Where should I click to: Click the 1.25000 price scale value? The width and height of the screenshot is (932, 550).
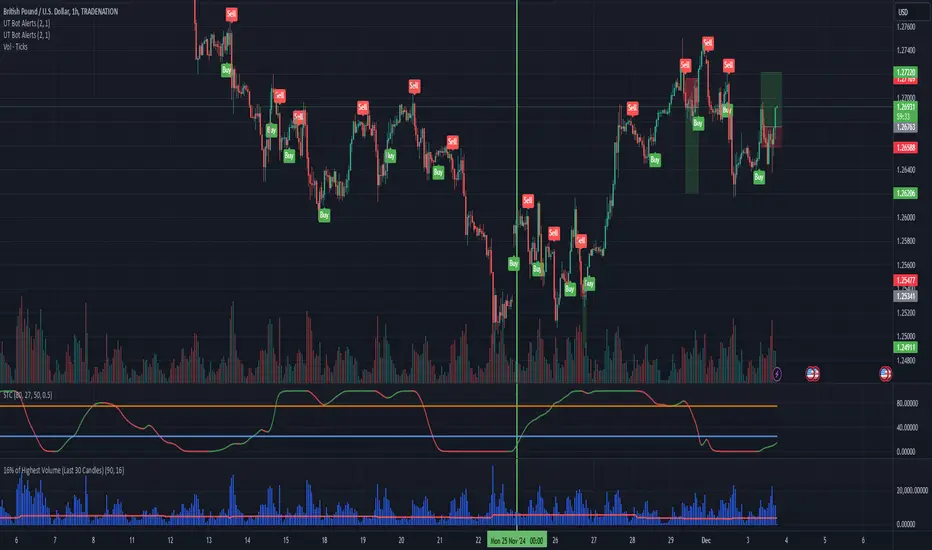[x=906, y=337]
